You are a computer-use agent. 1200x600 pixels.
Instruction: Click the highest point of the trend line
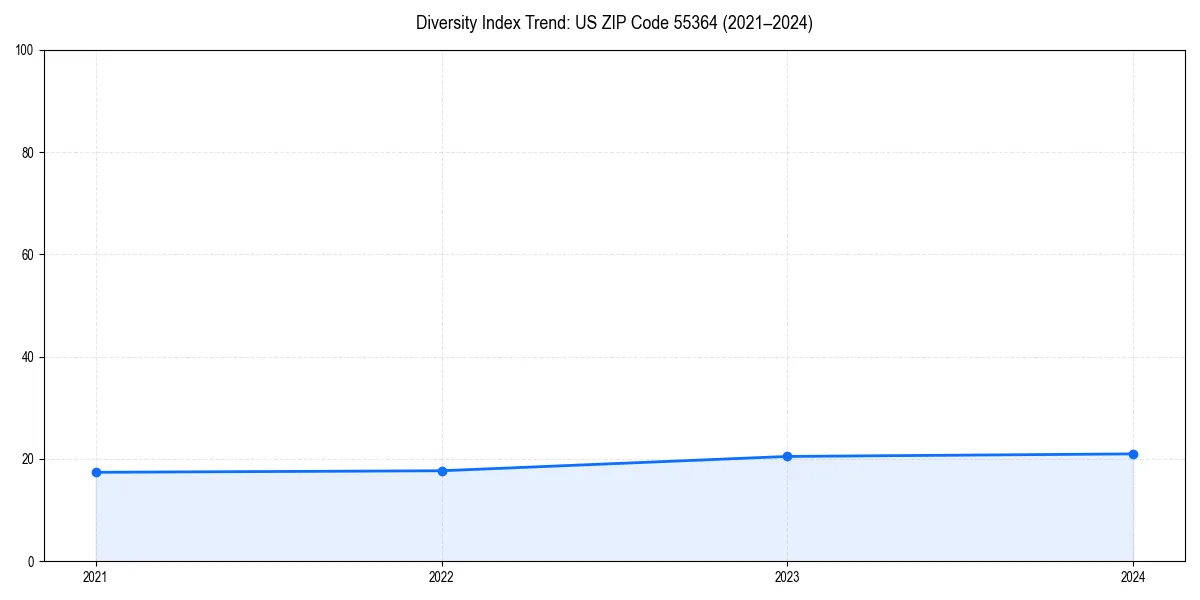[1133, 453]
